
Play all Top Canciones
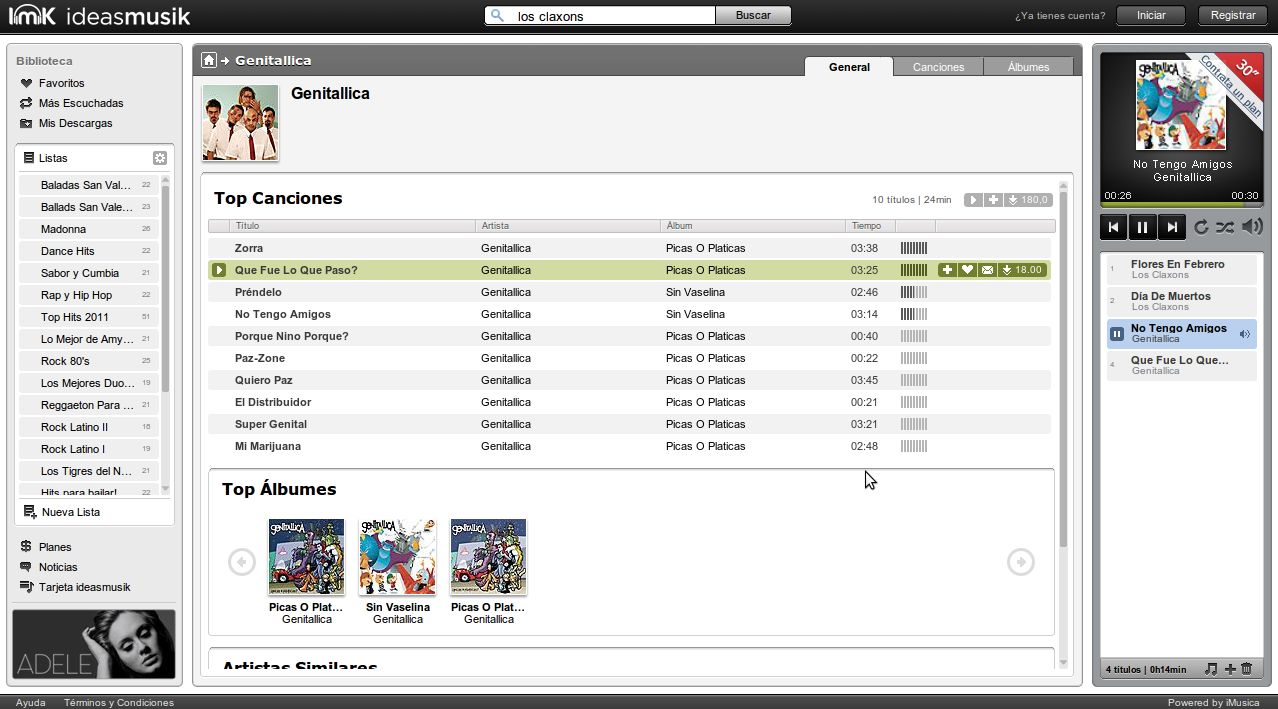pyautogui.click(x=973, y=200)
